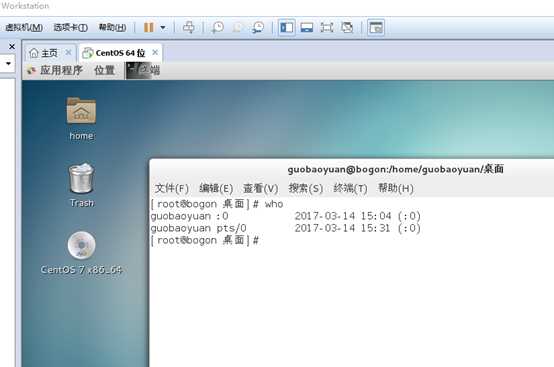
Task: Open the 位置 menu in CentOS
Action: 105,70
